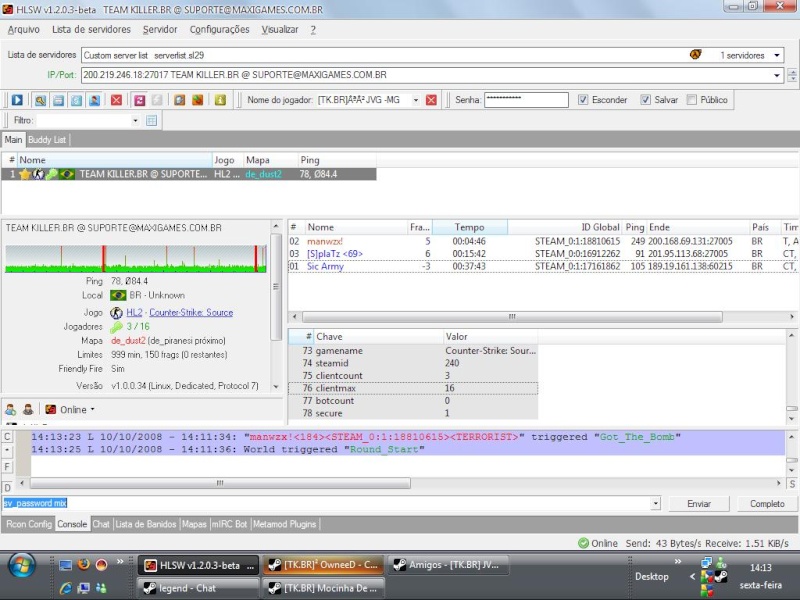Open legend - Chat taskbar window
The image size is (800, 600).
tap(197, 588)
